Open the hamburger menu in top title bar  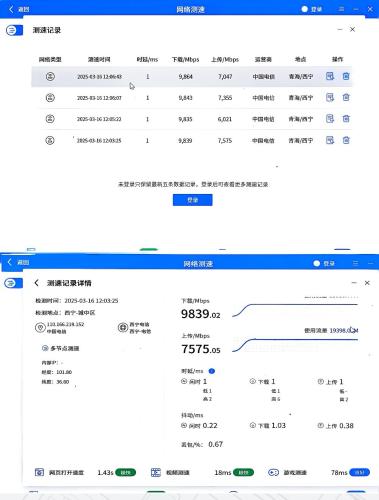(341, 9)
